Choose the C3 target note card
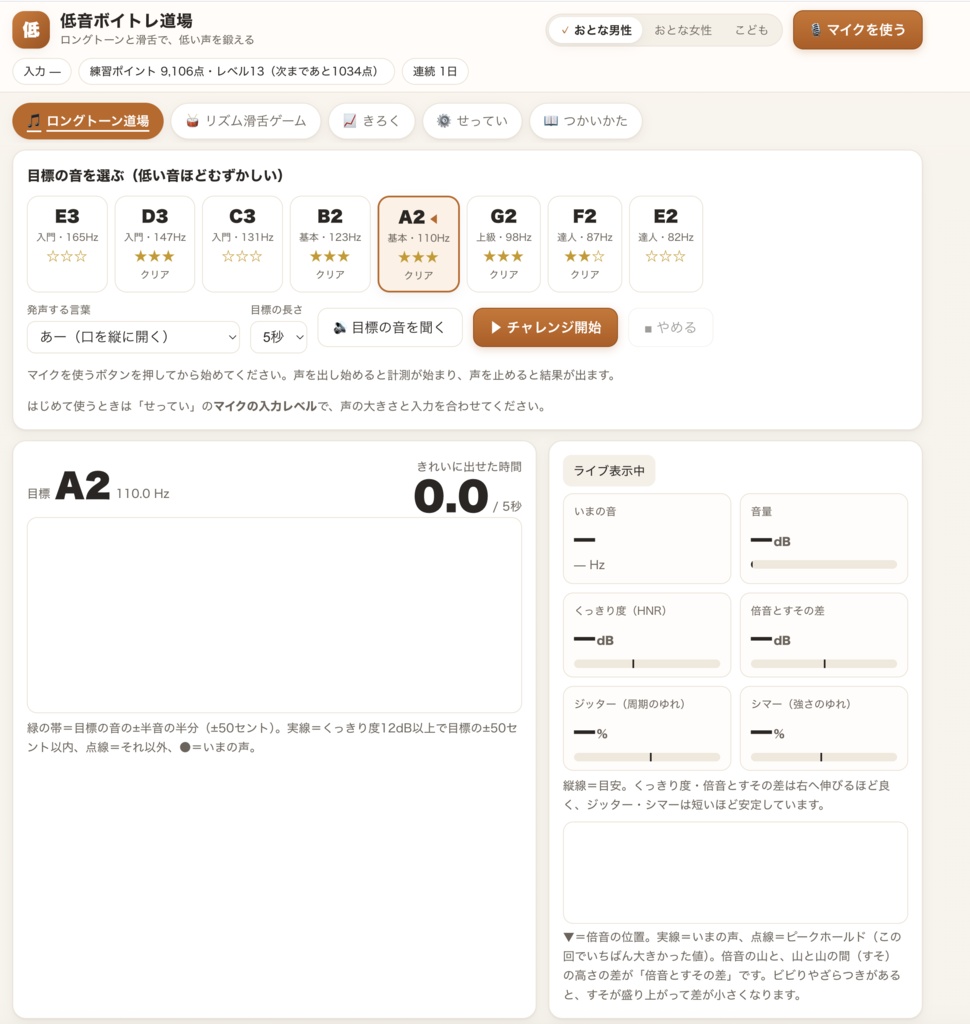Screen dimensions: 970x1024 point(242,244)
